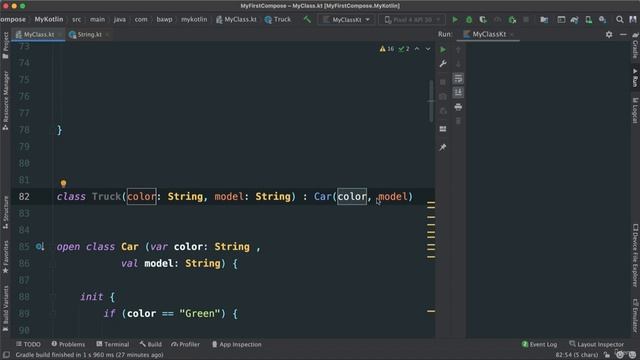640x360 pixels.
Task: Open the Emulator side panel
Action: click(635, 316)
